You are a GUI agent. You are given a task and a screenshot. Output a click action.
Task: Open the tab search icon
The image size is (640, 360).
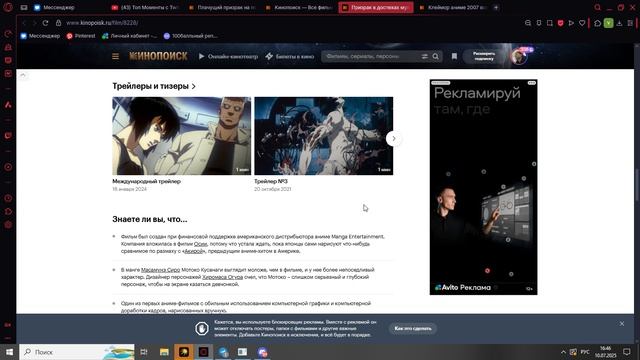coord(598,7)
